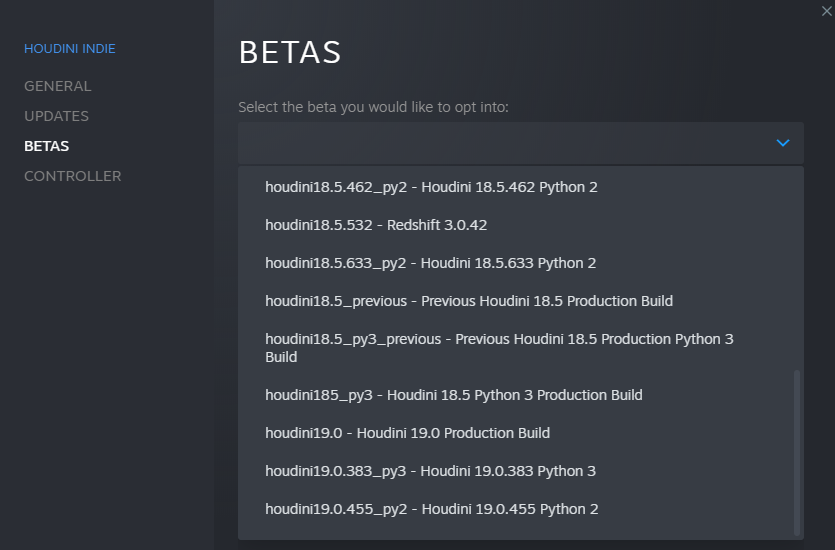Go to the Betas tab
This screenshot has width=835, height=550.
[46, 146]
